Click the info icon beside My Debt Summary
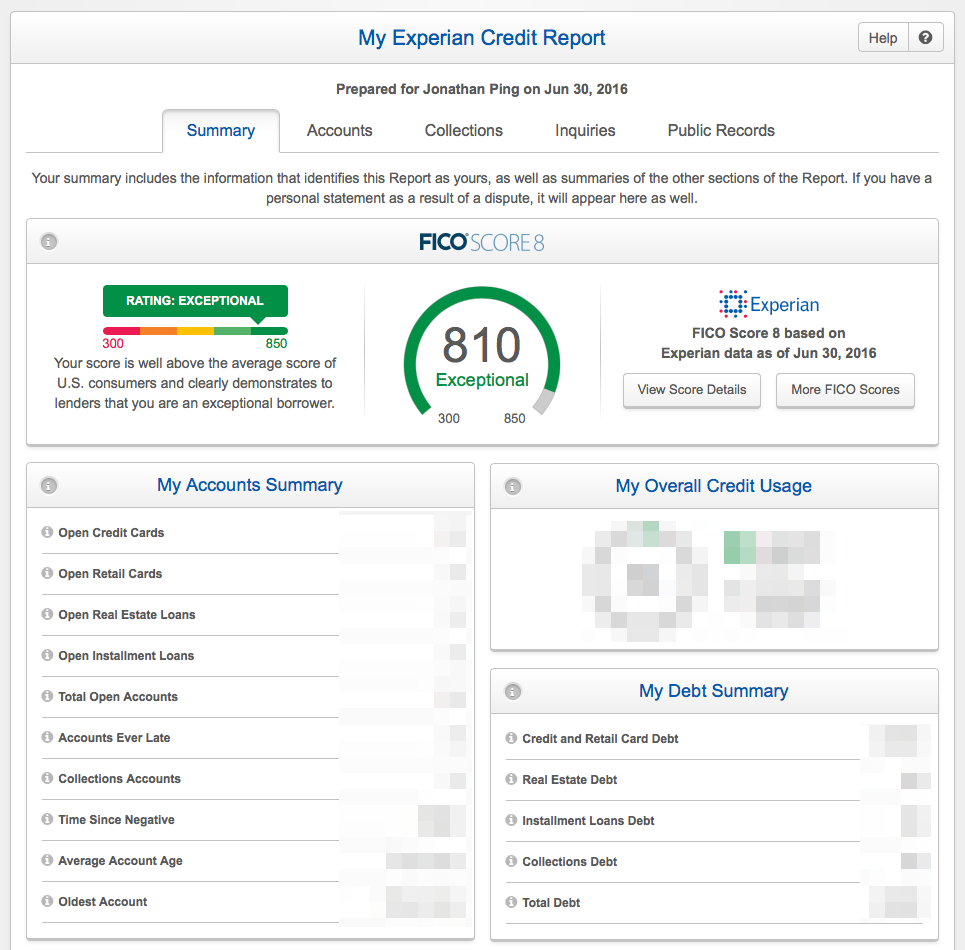The image size is (965, 950). tap(513, 692)
